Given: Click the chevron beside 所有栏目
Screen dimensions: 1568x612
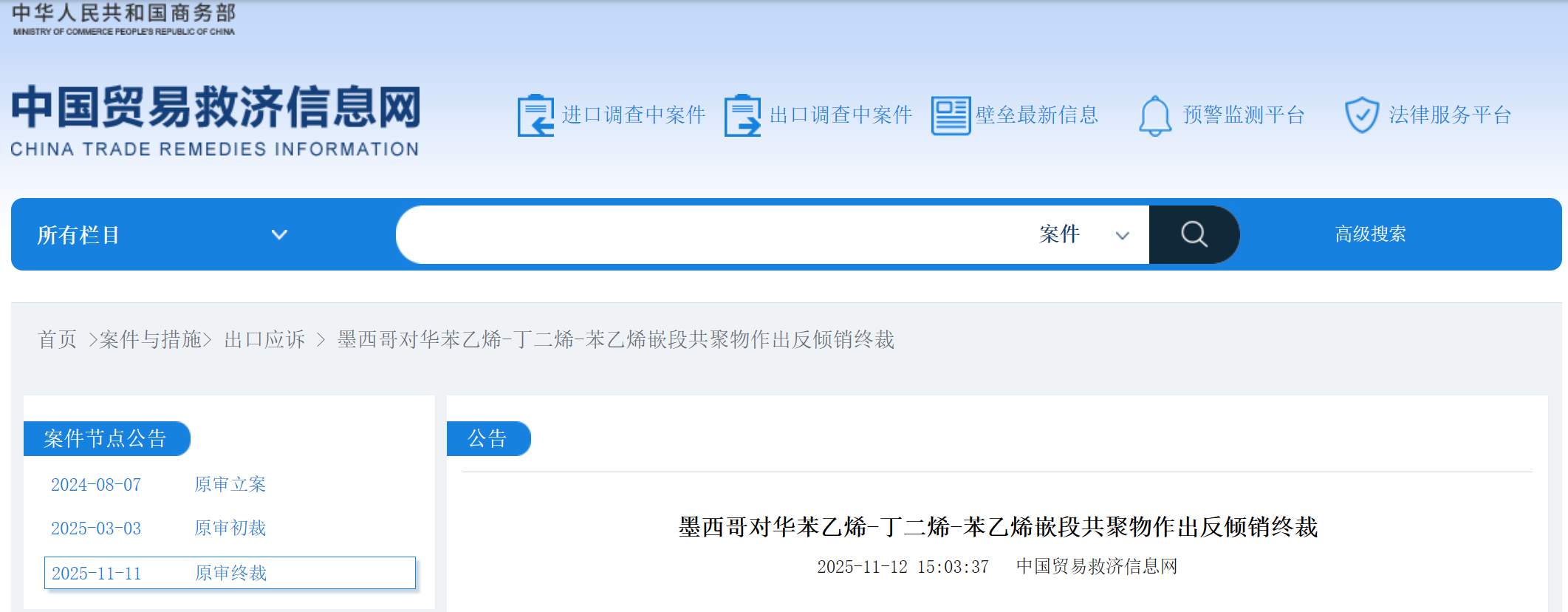Looking at the screenshot, I should tap(279, 235).
